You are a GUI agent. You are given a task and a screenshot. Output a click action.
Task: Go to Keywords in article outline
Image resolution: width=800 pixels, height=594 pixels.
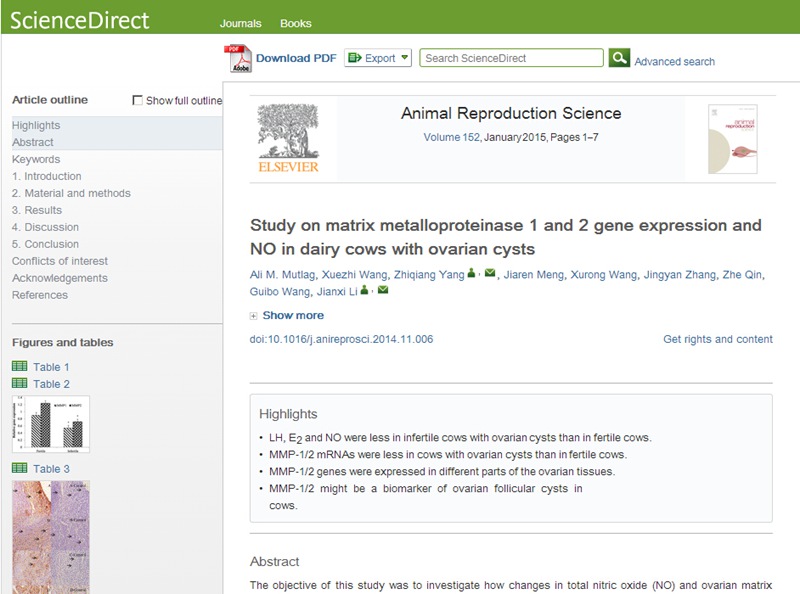point(36,159)
